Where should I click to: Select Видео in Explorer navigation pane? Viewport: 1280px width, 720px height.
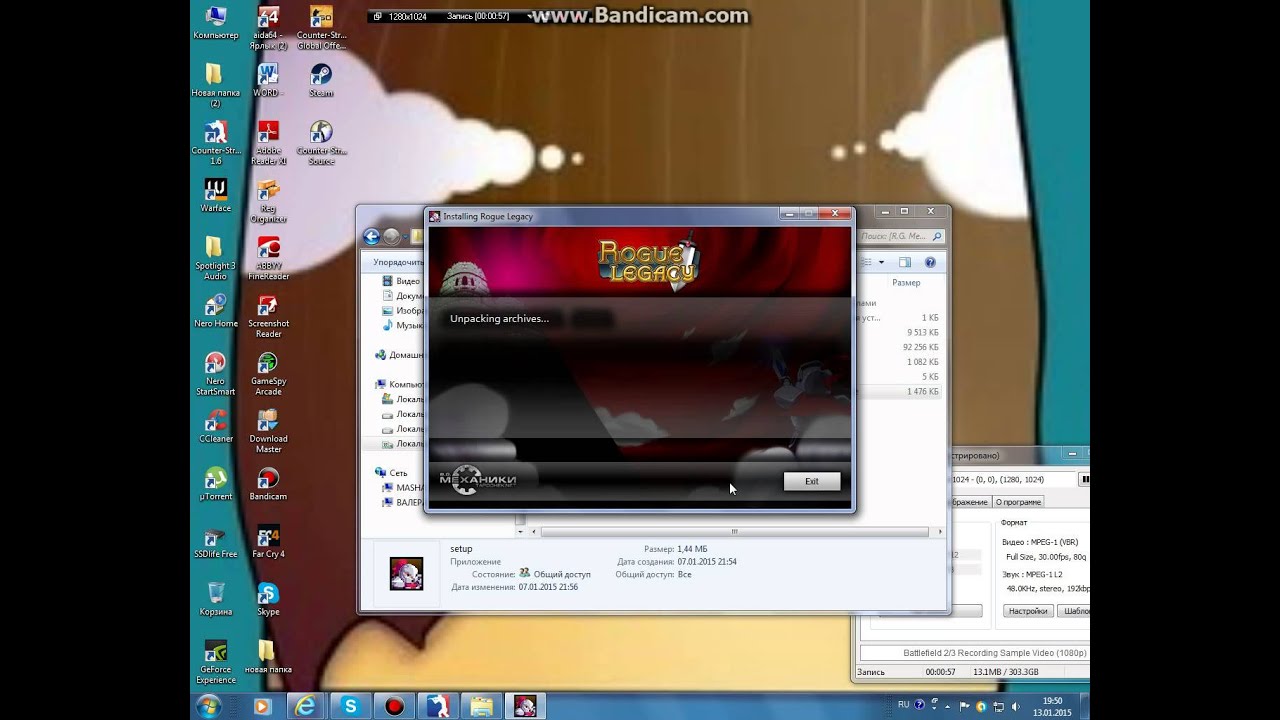[401, 281]
